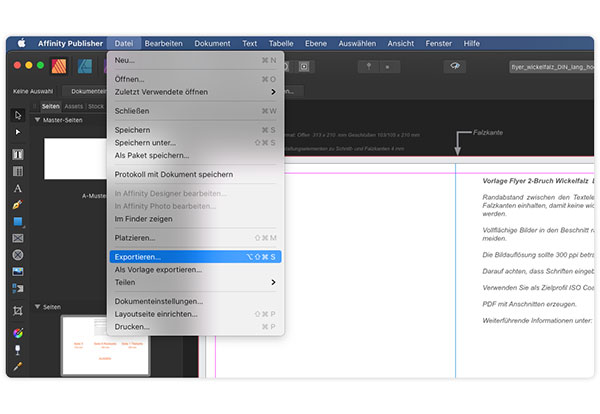Screen dimensions: 600x414
Task: Click the flyer_wickelfalz document title tab
Action: [x=552, y=67]
